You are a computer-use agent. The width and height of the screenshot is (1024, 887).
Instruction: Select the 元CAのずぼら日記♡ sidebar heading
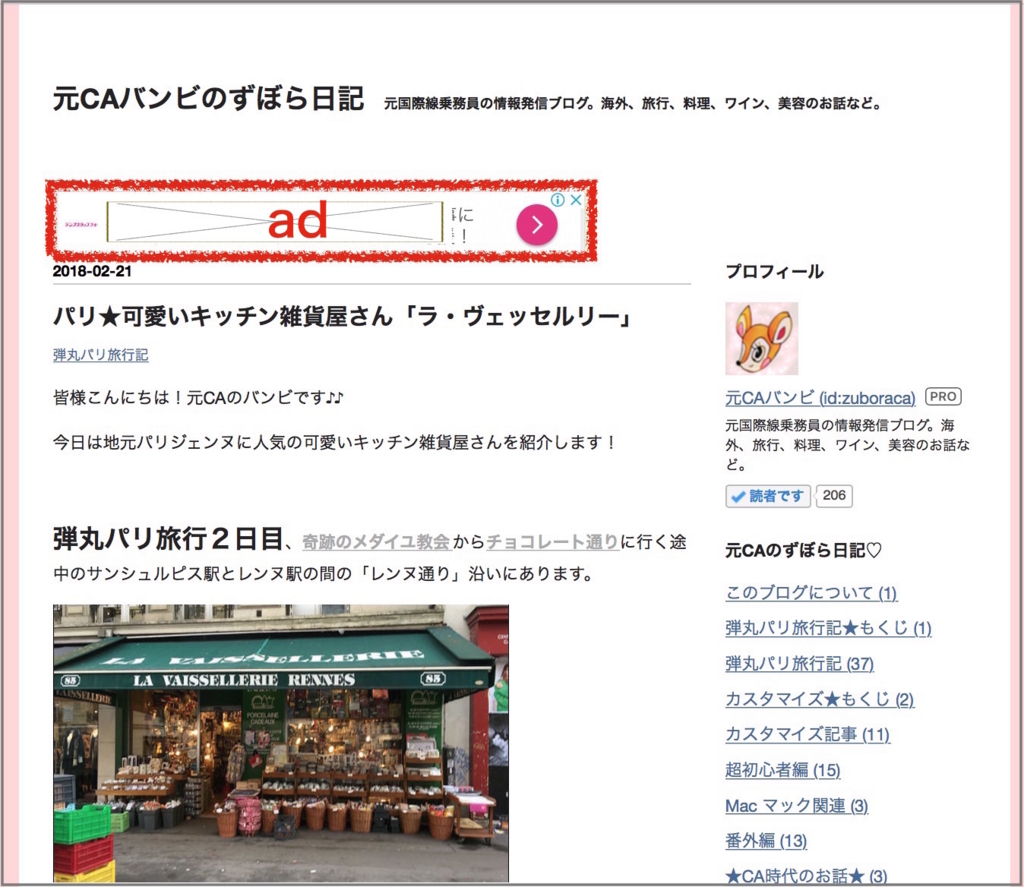804,551
